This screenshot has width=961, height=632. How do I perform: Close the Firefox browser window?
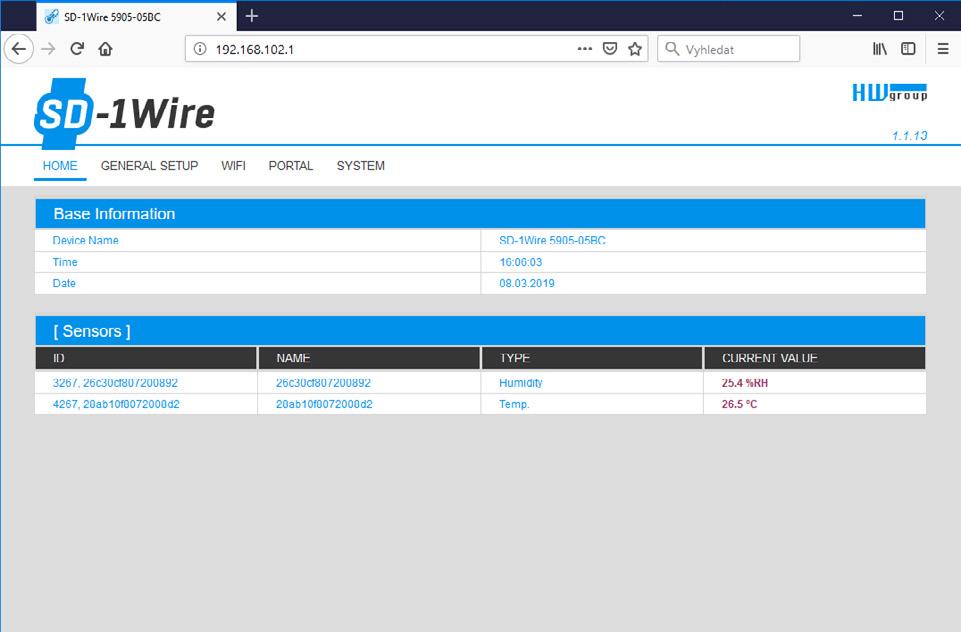pyautogui.click(x=939, y=16)
